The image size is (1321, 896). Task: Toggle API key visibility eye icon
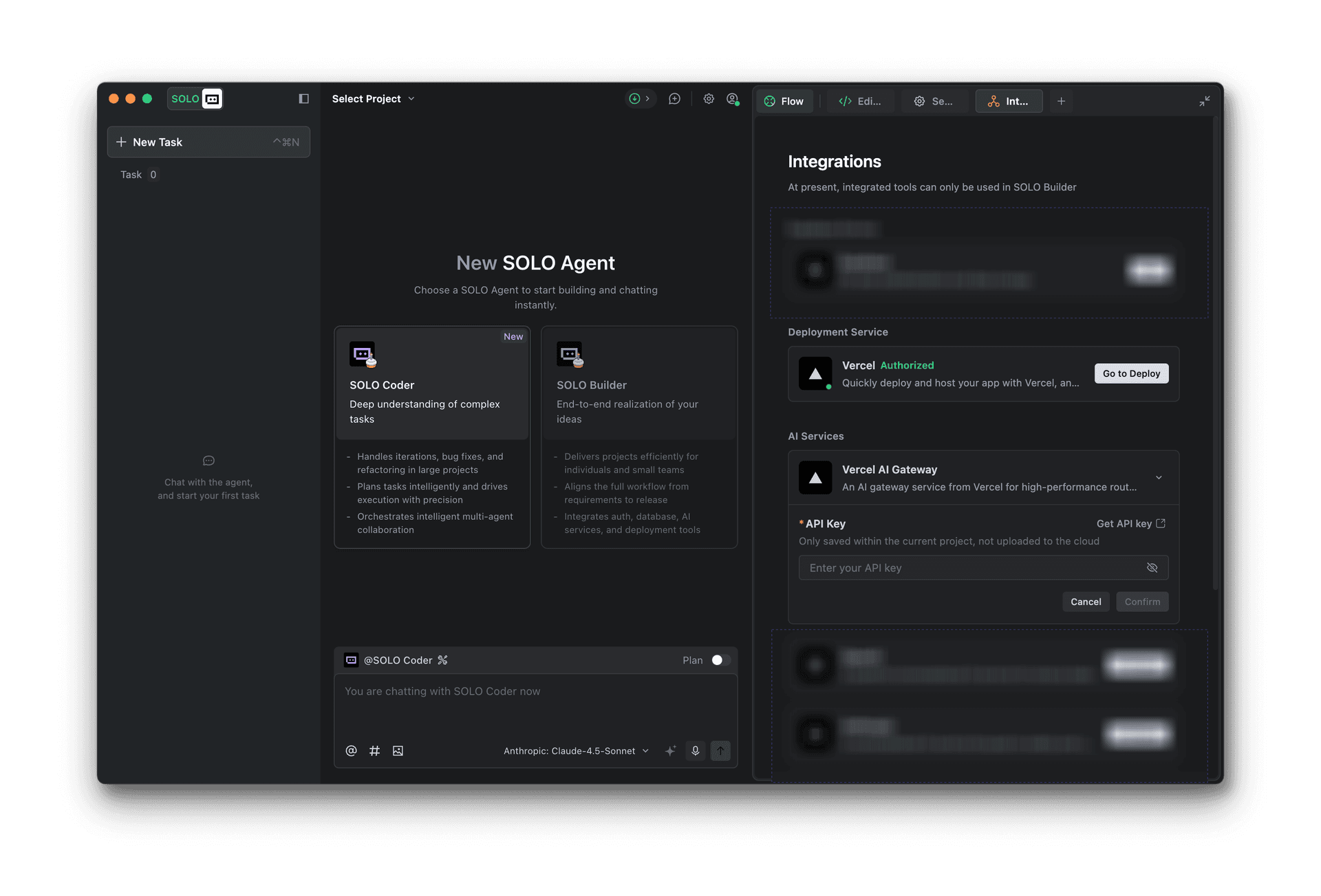[x=1152, y=568]
